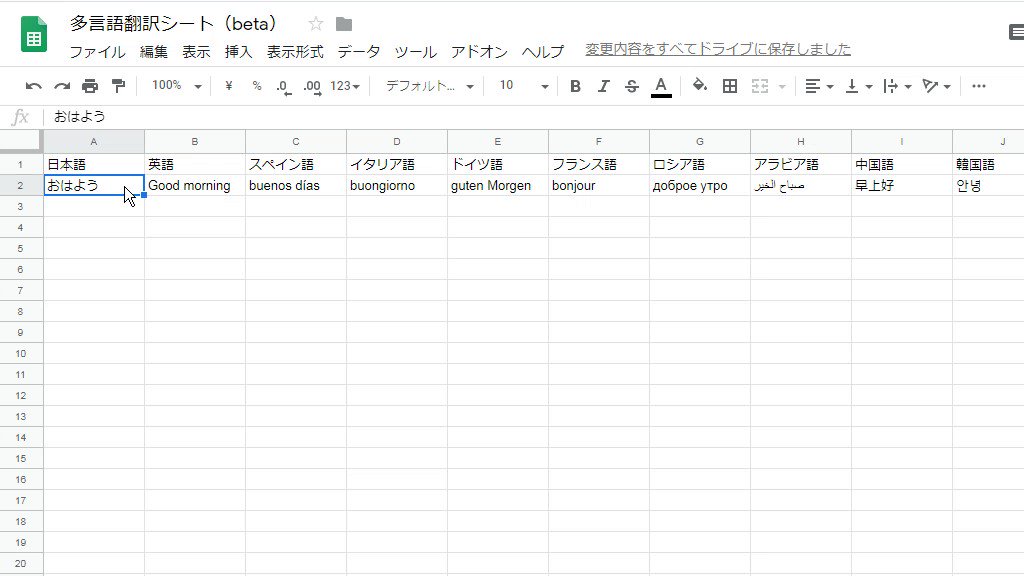Click the 変更内容をすべてドライブに保存しました link

[x=717, y=49]
